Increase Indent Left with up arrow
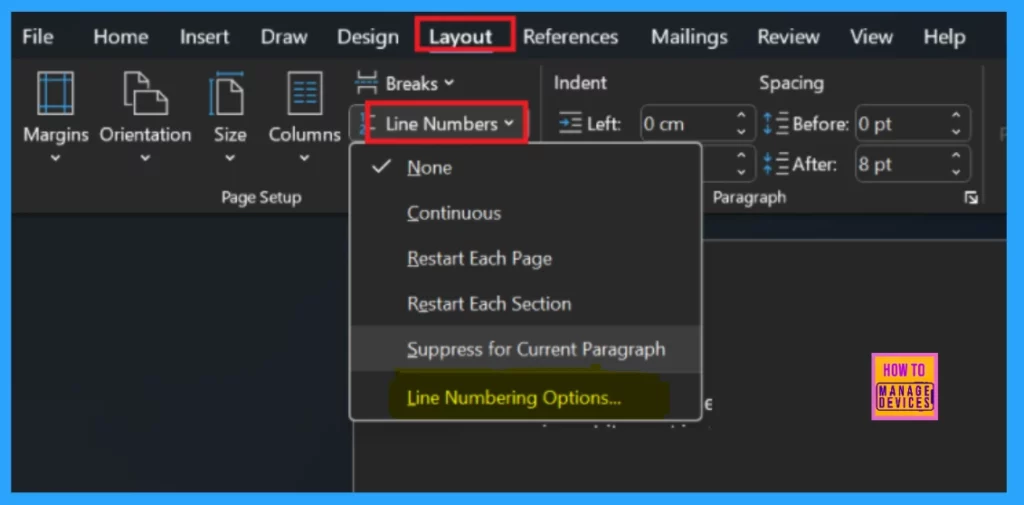 coord(741,116)
